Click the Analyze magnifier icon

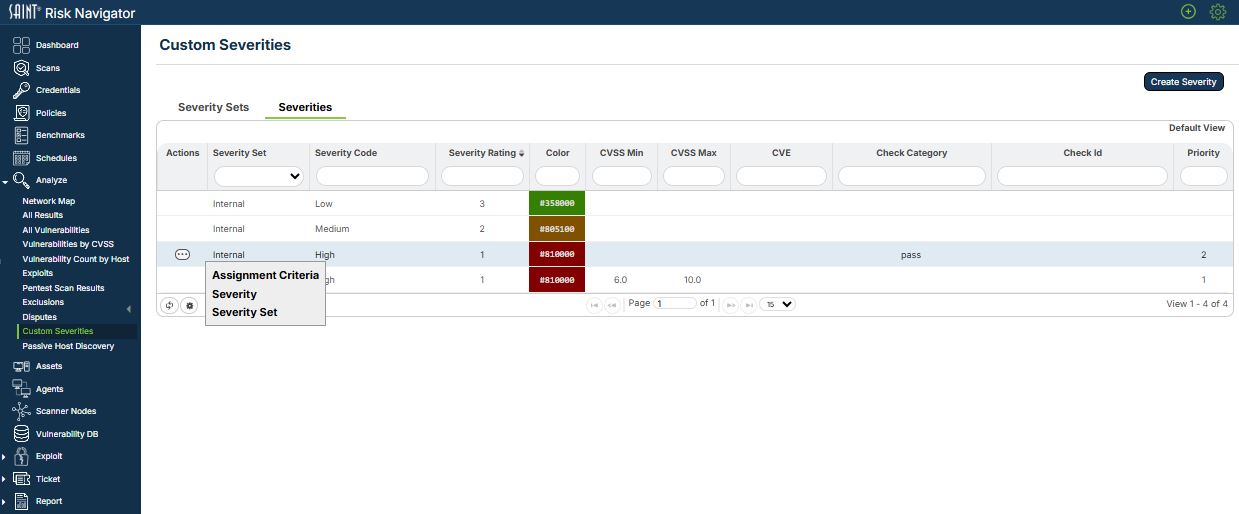(21, 180)
